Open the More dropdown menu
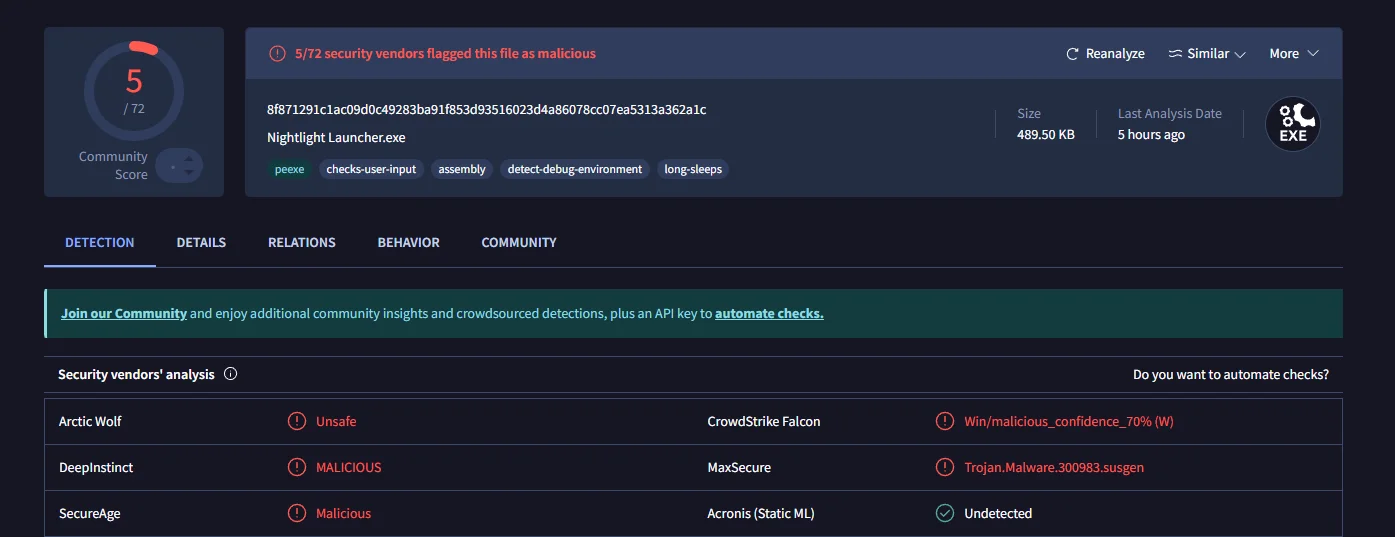The width and height of the screenshot is (1395, 537). click(x=1294, y=54)
